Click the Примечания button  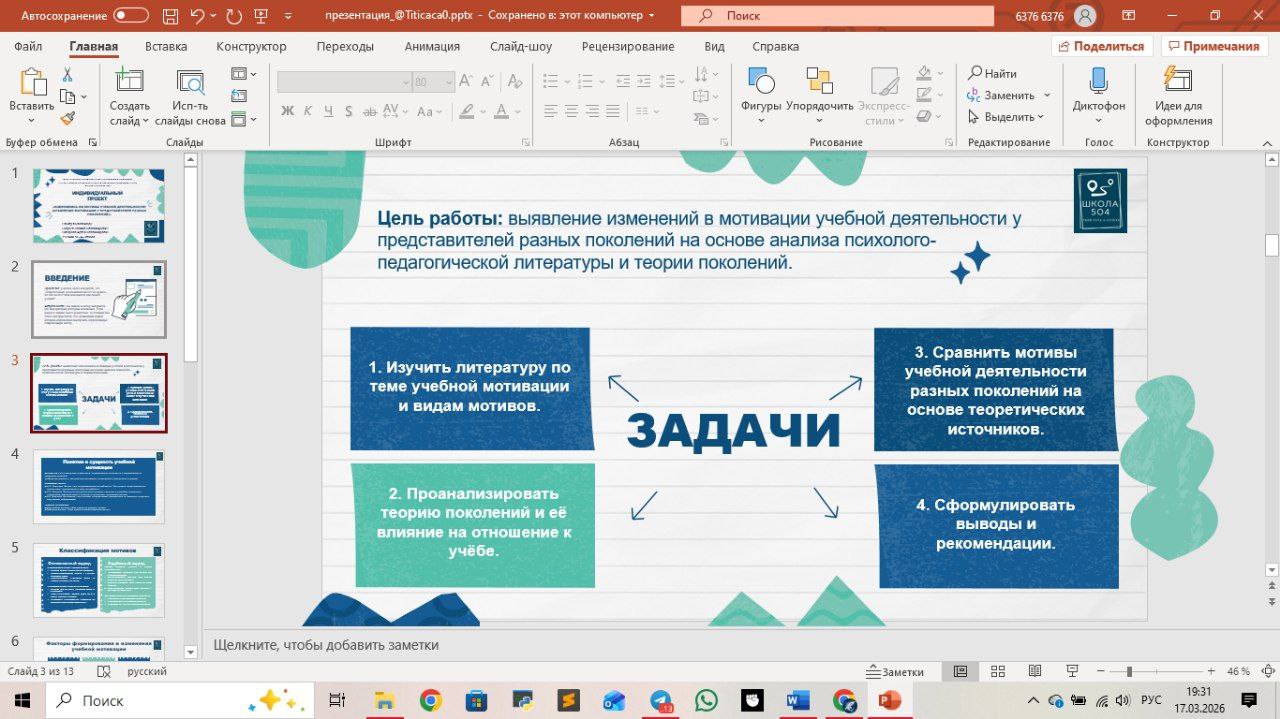click(1213, 46)
